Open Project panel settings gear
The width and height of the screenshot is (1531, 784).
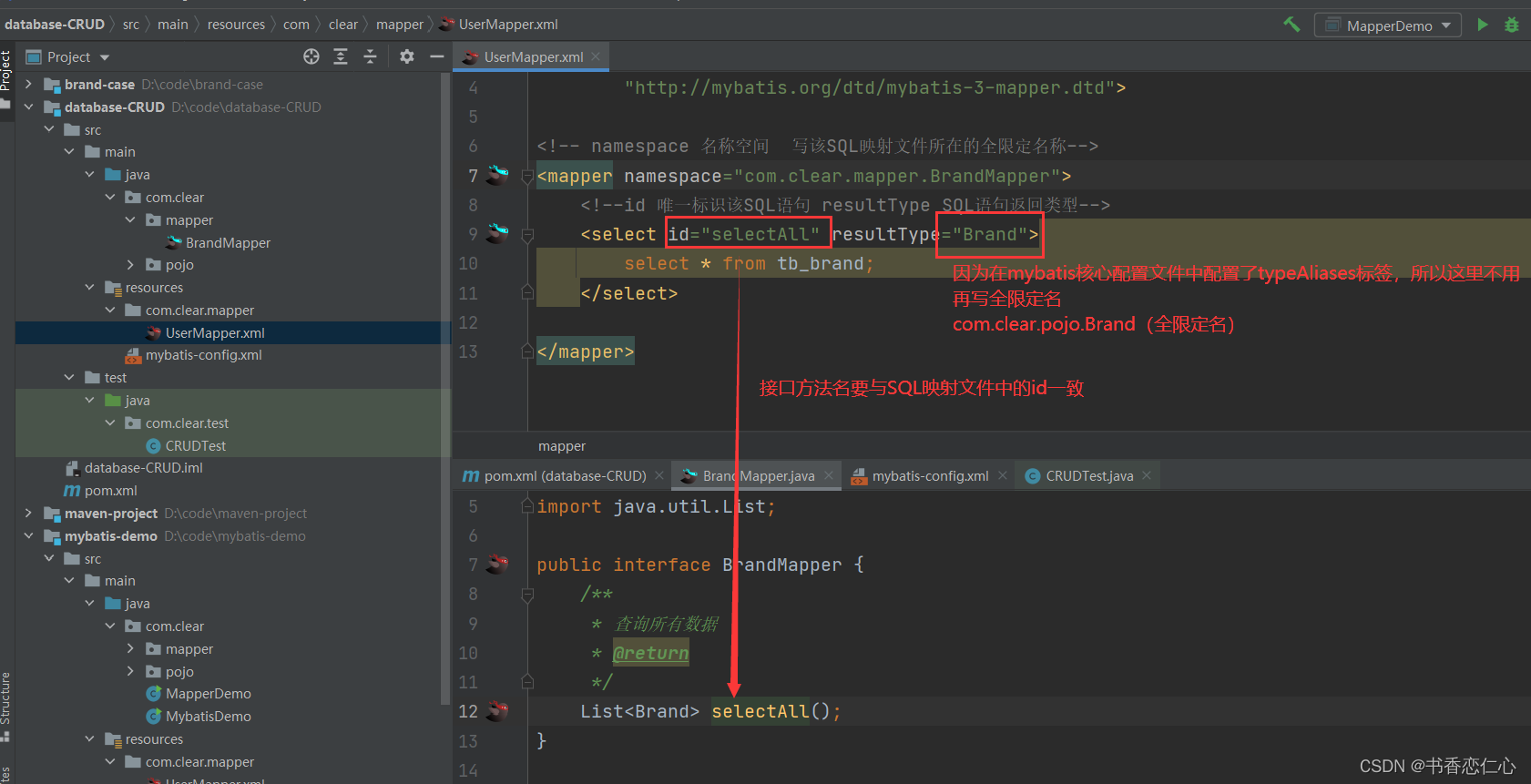point(407,56)
